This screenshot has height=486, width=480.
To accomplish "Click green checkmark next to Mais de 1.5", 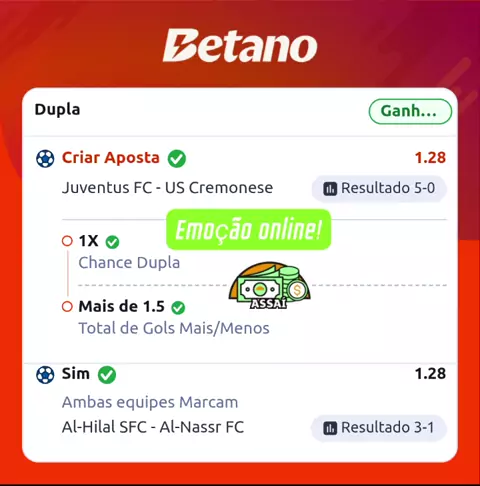I will (x=178, y=307).
